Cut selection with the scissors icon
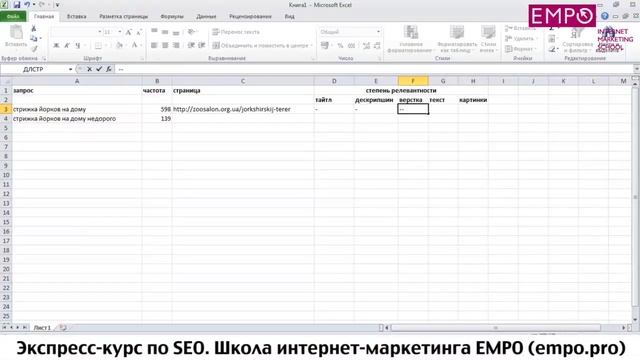The width and height of the screenshot is (640, 360). pos(34,29)
